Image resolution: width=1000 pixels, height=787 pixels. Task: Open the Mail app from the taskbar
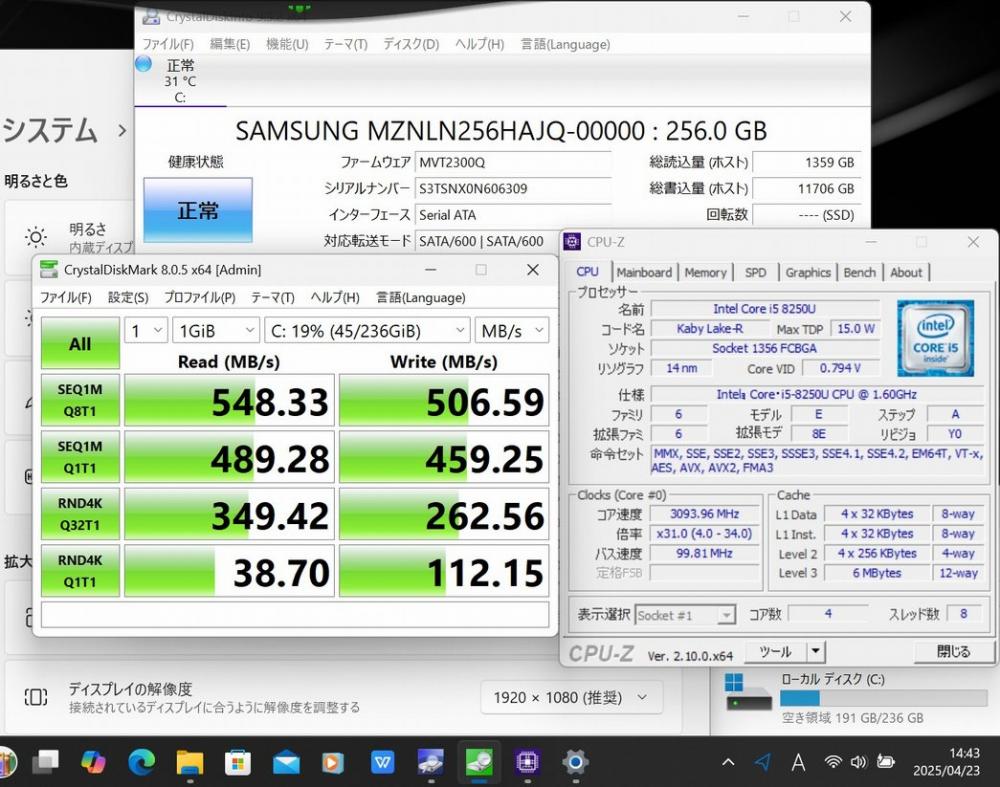[x=286, y=761]
